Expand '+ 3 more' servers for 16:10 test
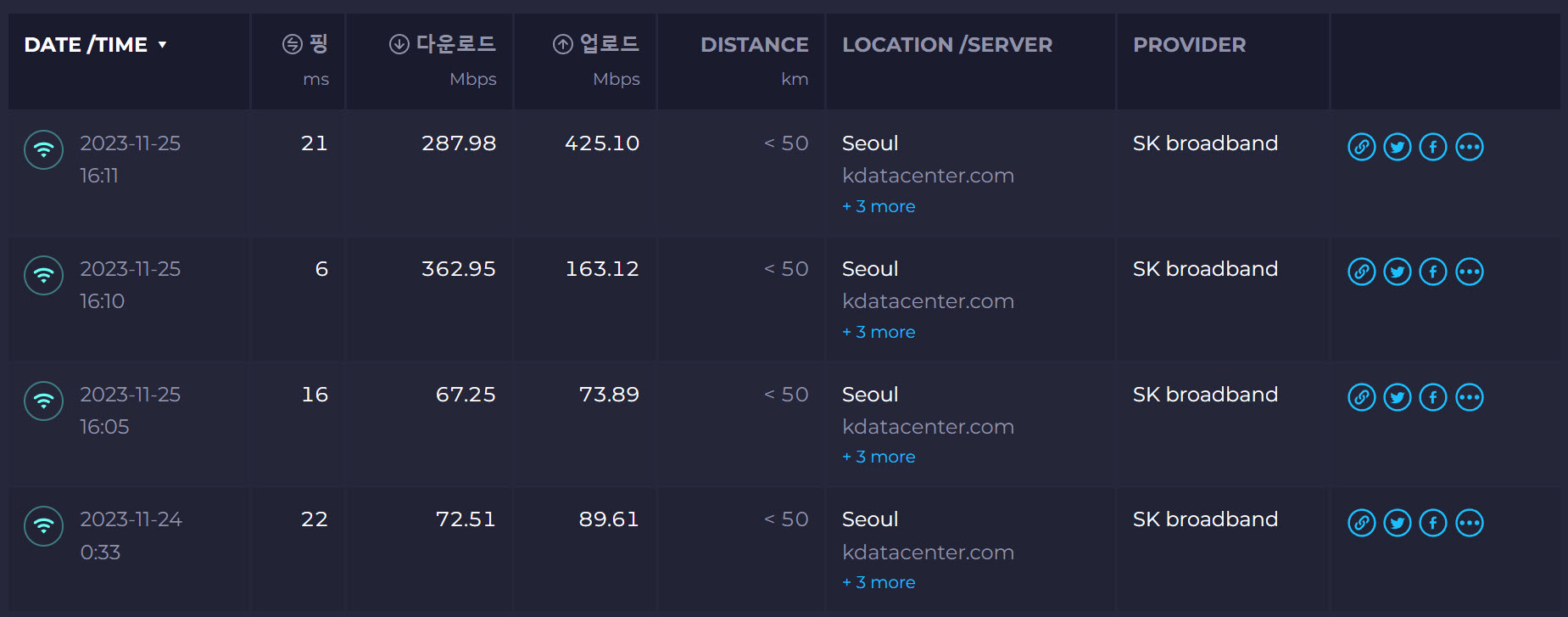This screenshot has height=617, width=1568. pos(879,332)
